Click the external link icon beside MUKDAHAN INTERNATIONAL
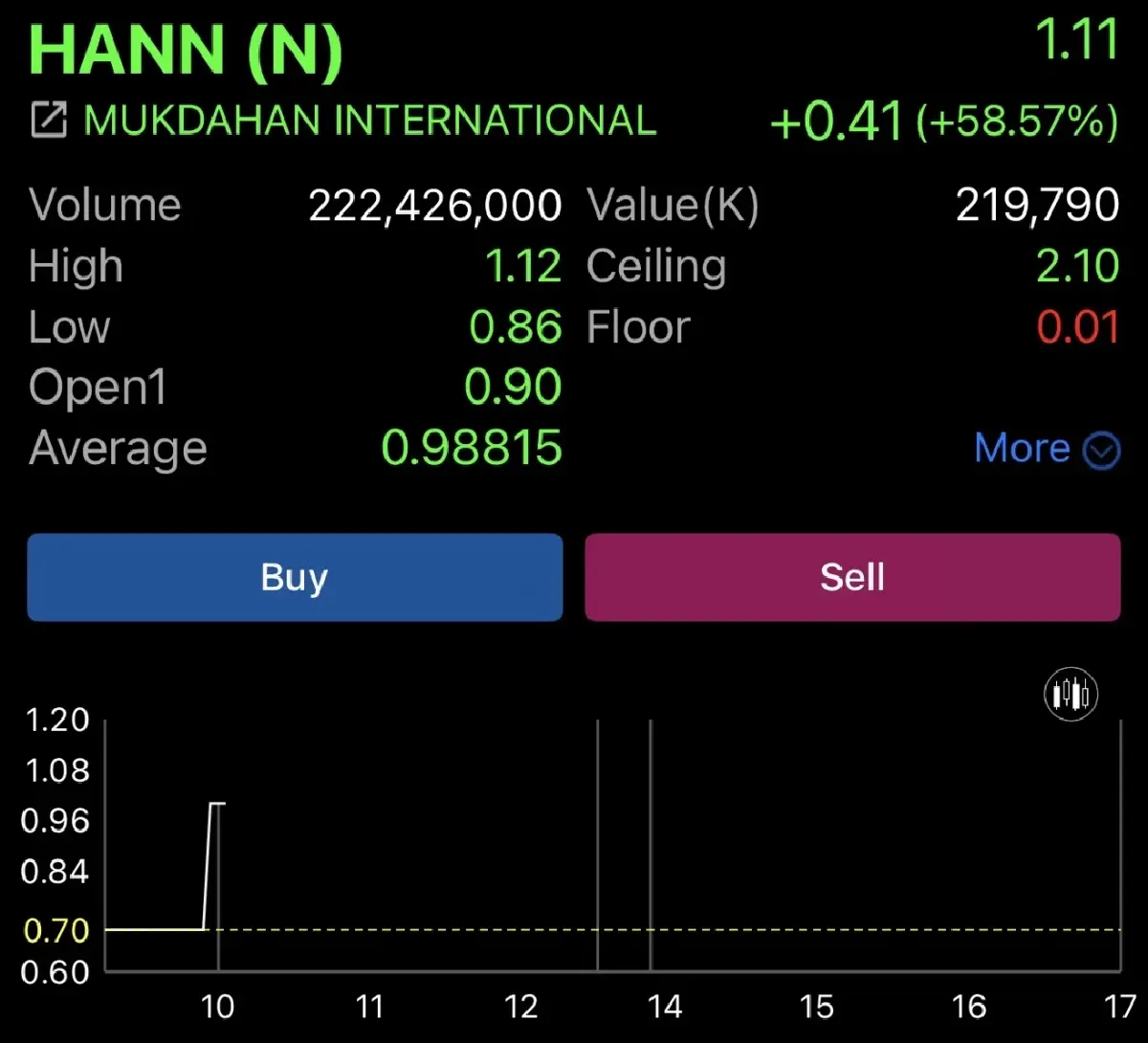 pos(48,119)
